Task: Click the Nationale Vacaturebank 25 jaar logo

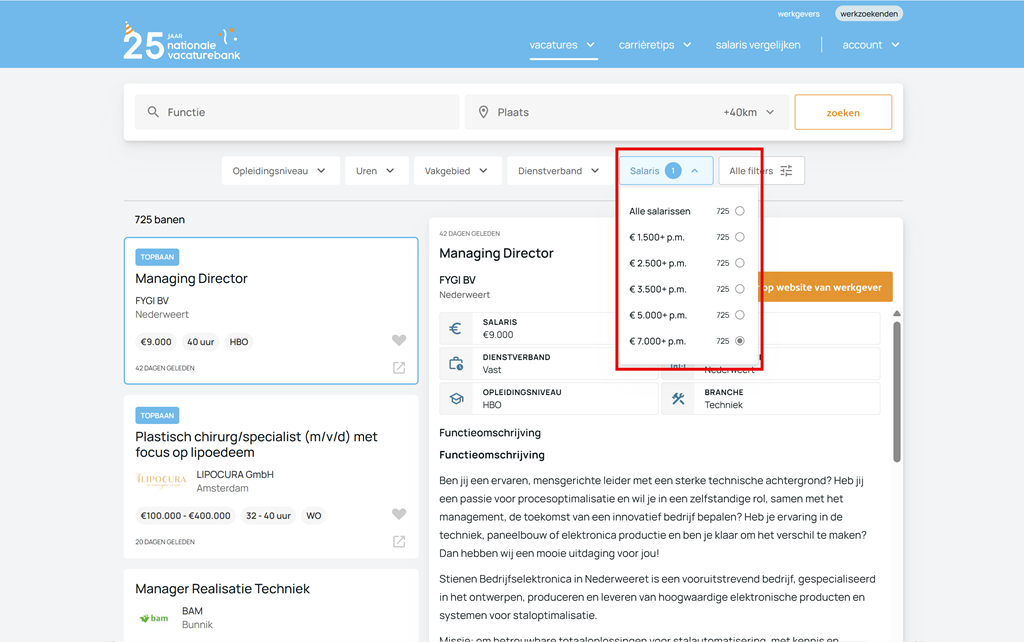Action: 181,42
